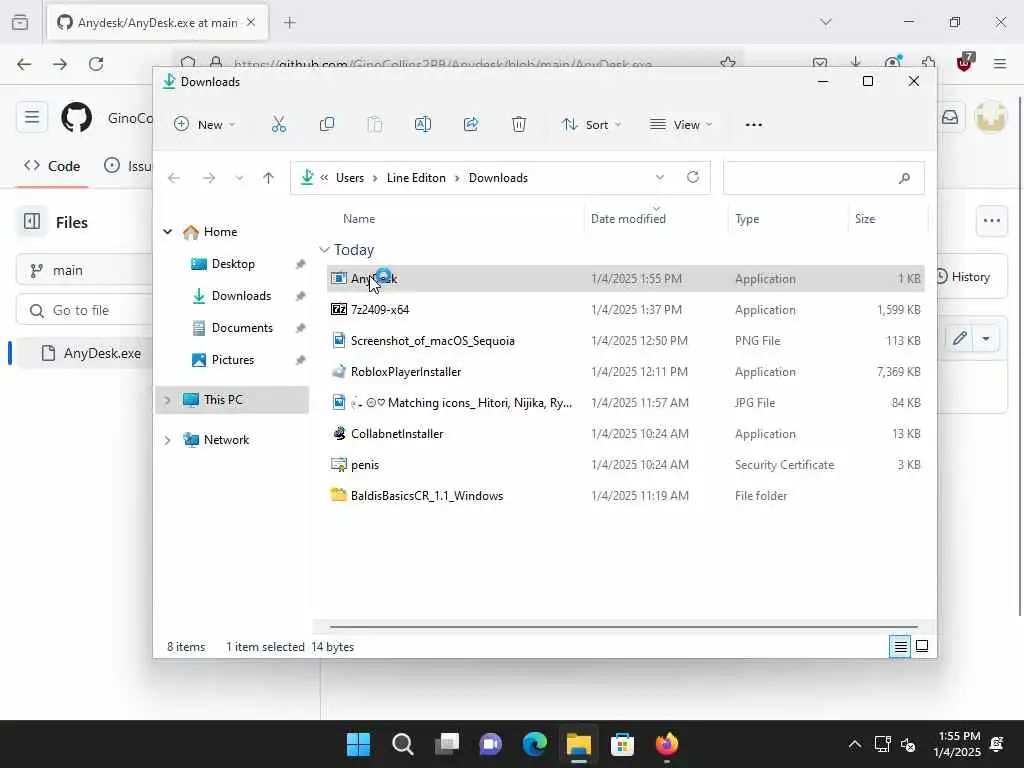Select Downloads in navigation pane

click(x=241, y=296)
